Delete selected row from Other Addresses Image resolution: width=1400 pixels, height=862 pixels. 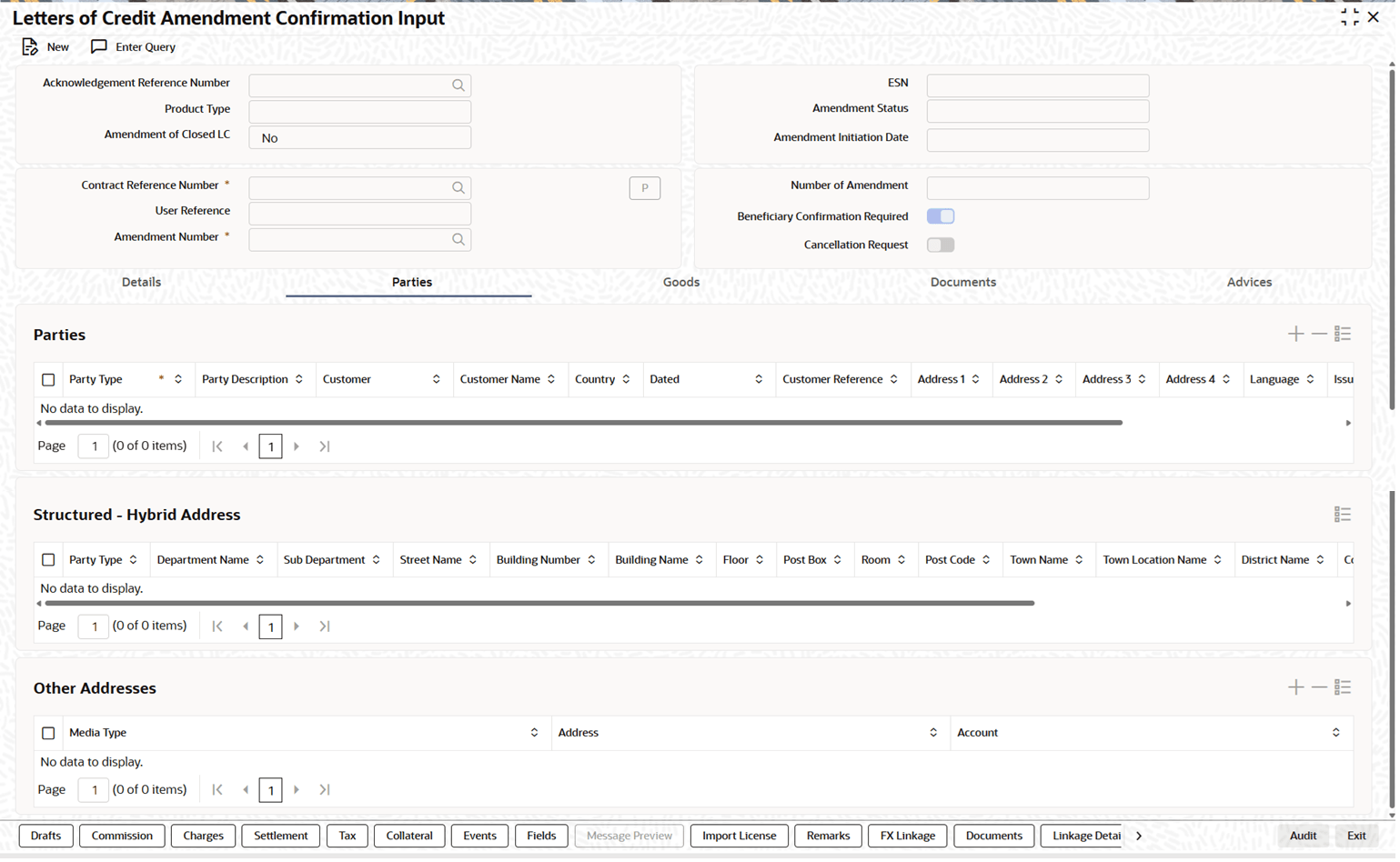click(1319, 687)
